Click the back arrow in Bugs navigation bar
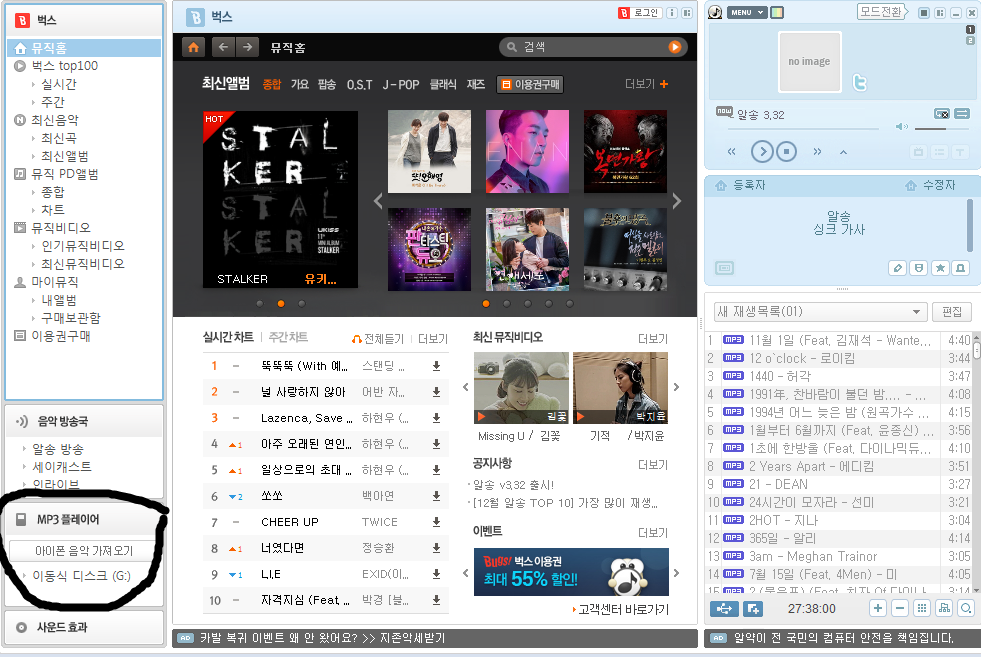The width and height of the screenshot is (981, 657). point(223,47)
